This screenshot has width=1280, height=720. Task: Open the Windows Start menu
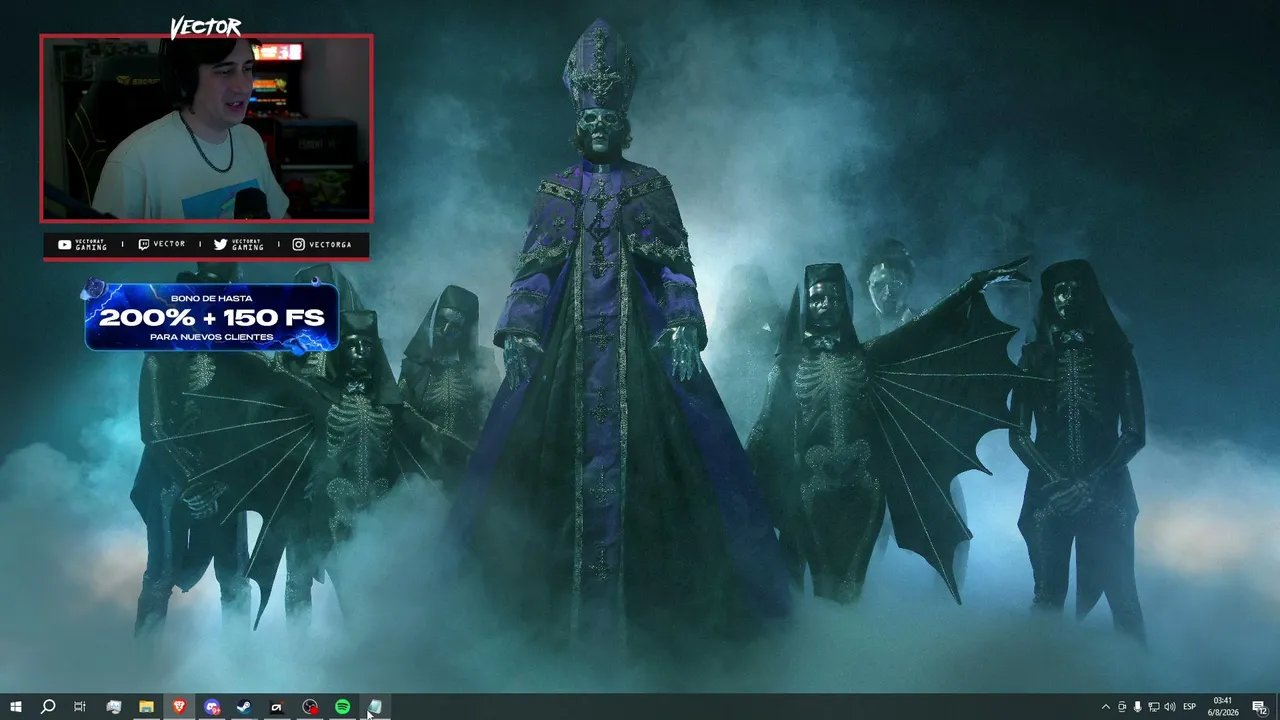[x=16, y=707]
